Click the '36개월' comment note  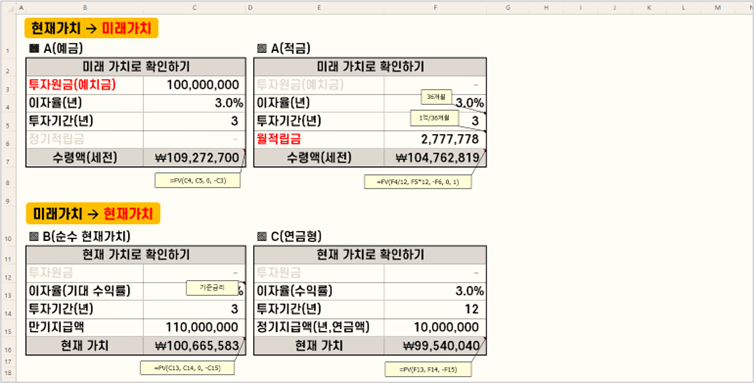click(436, 97)
